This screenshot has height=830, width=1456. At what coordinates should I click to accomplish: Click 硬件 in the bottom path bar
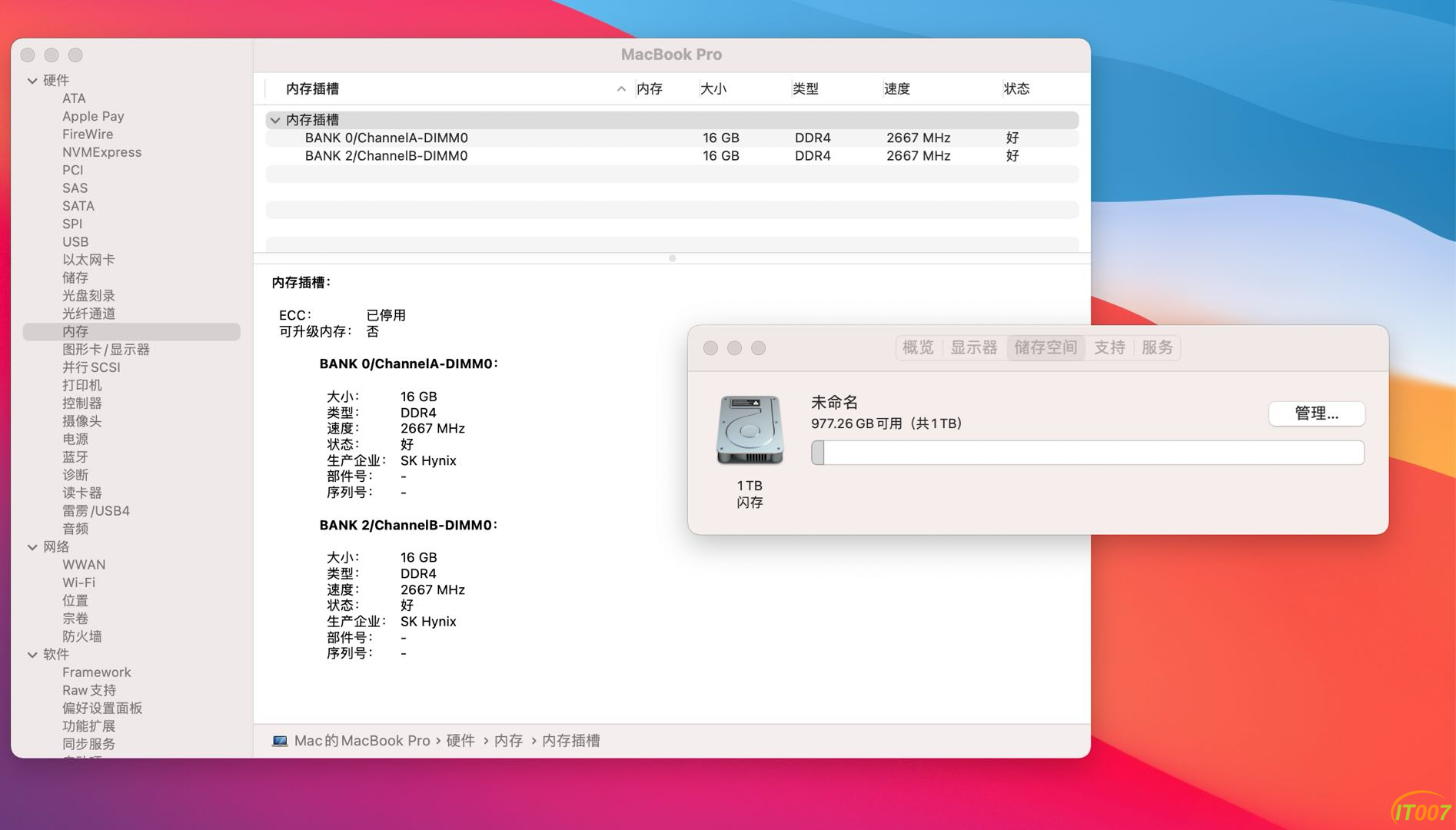click(x=460, y=741)
